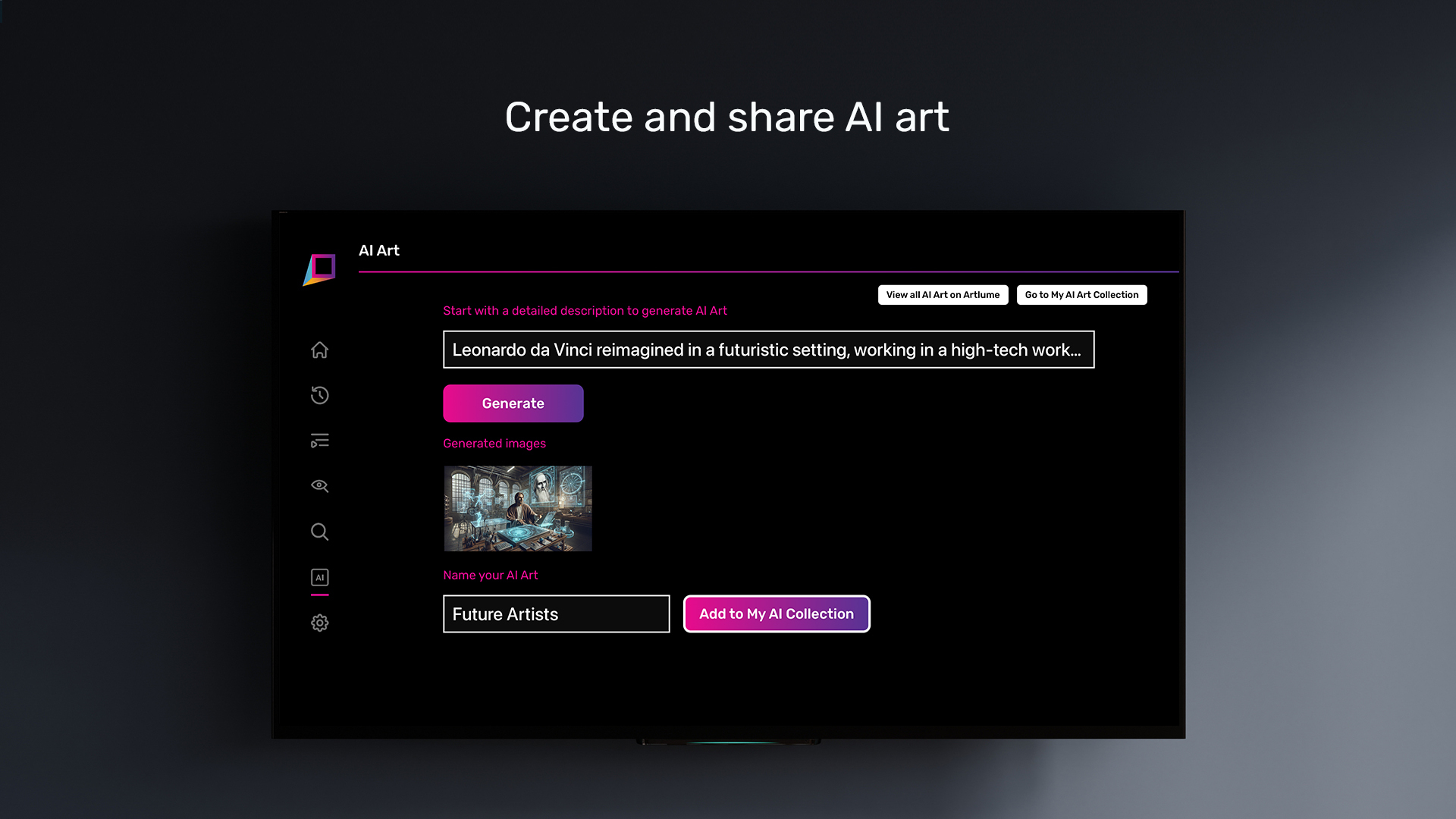Click Go to My AI Art Collection
This screenshot has height=819, width=1456.
click(1081, 295)
